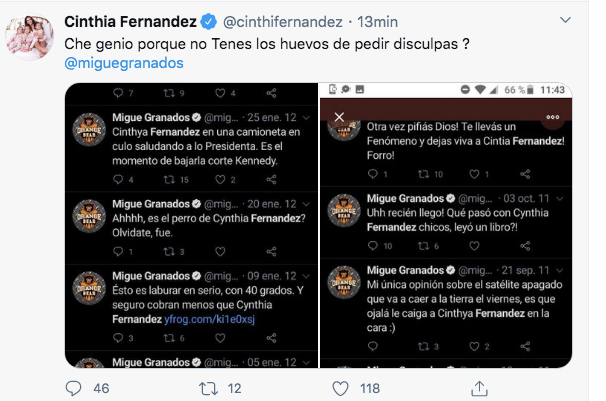Click reply icon under the "corte Kennedy" tweet

tap(131, 180)
